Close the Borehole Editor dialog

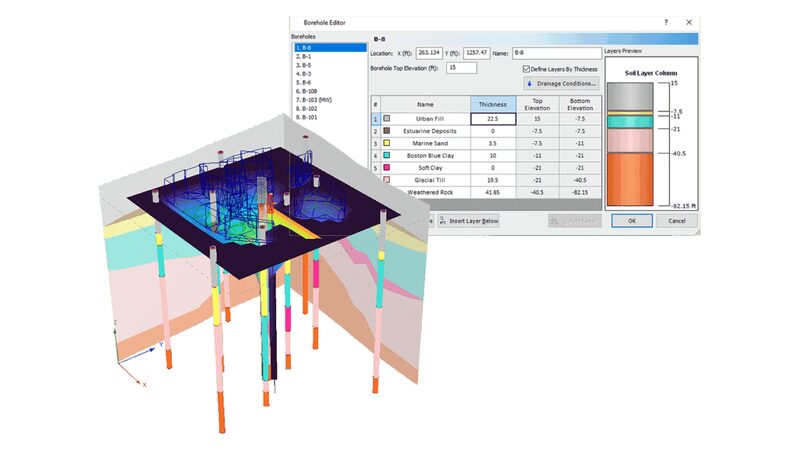pos(689,22)
